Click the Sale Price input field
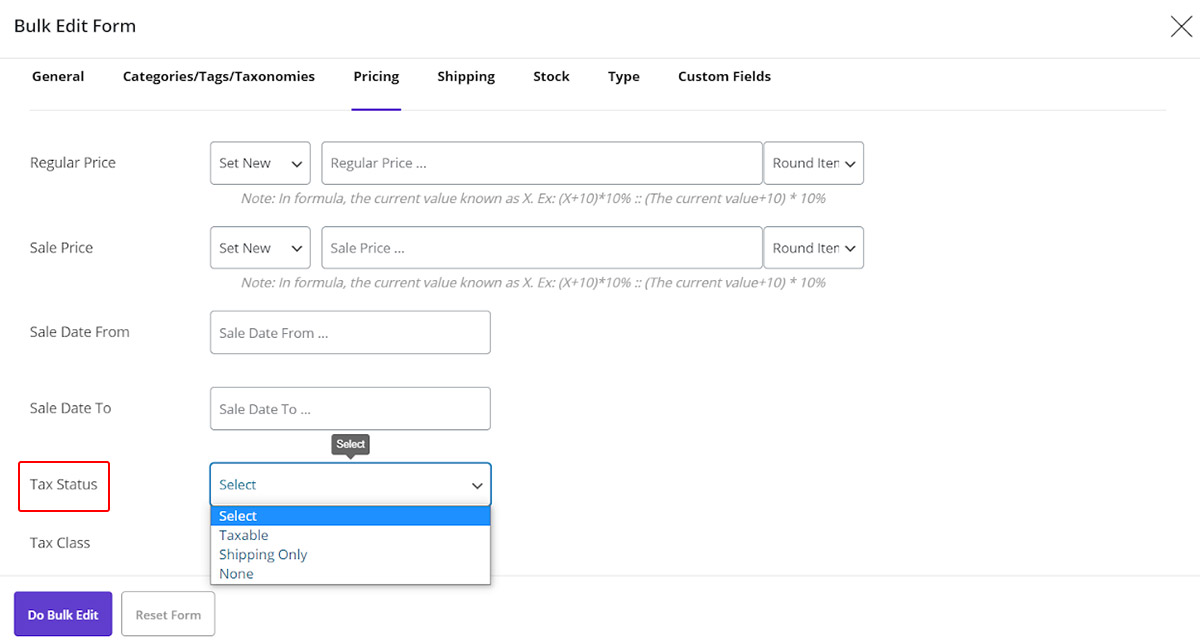Image resolution: width=1200 pixels, height=643 pixels. pos(541,248)
